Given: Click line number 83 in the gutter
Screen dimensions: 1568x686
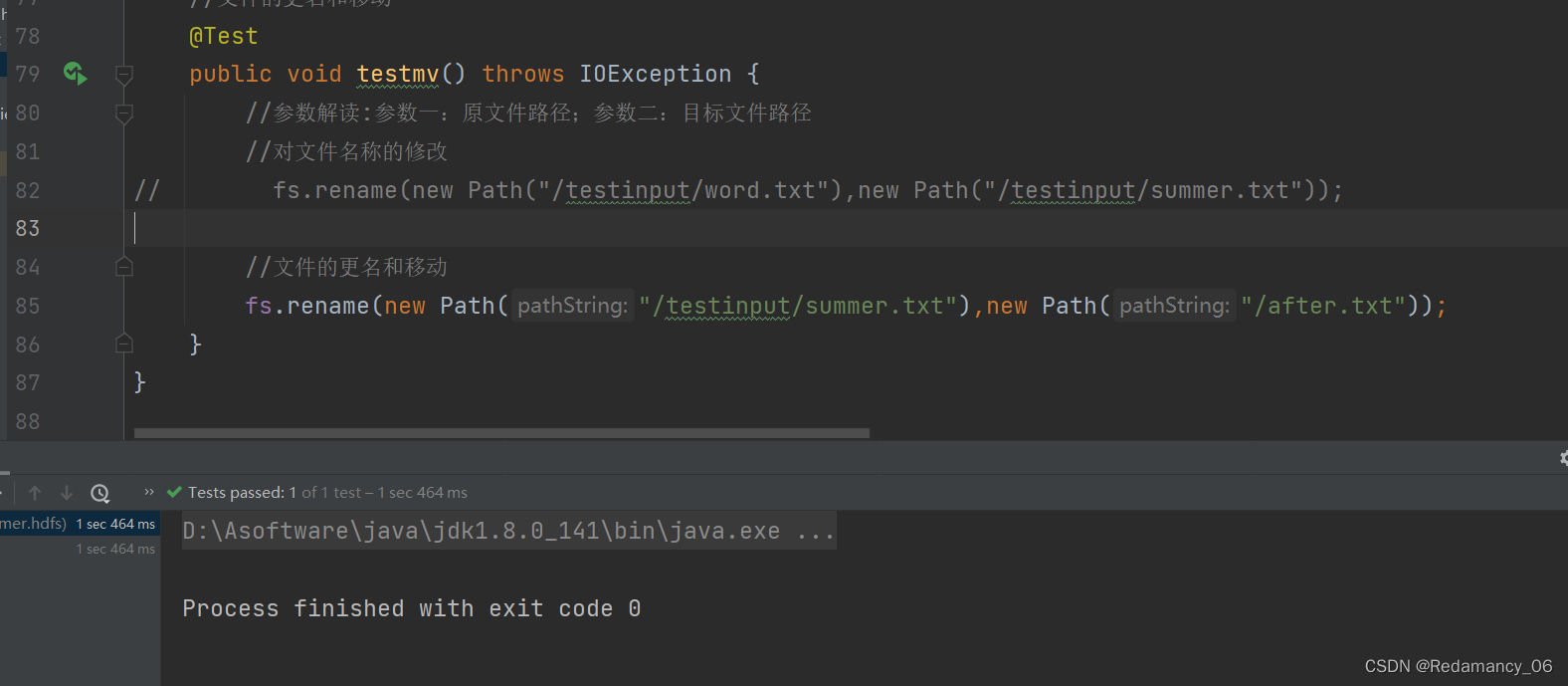Looking at the screenshot, I should coord(28,228).
